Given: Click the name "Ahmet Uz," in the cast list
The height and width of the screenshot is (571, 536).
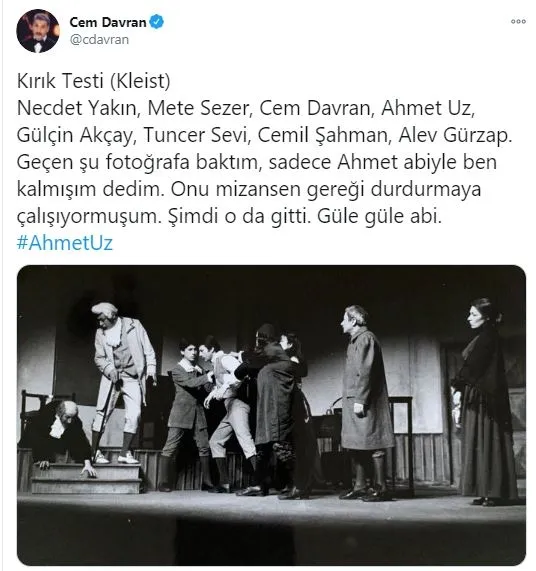Looking at the screenshot, I should 428,108.
